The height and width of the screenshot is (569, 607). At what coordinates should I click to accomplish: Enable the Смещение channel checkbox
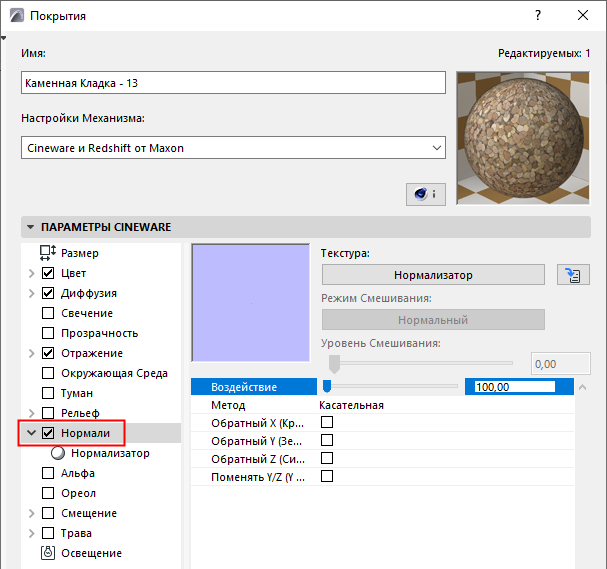(x=48, y=513)
